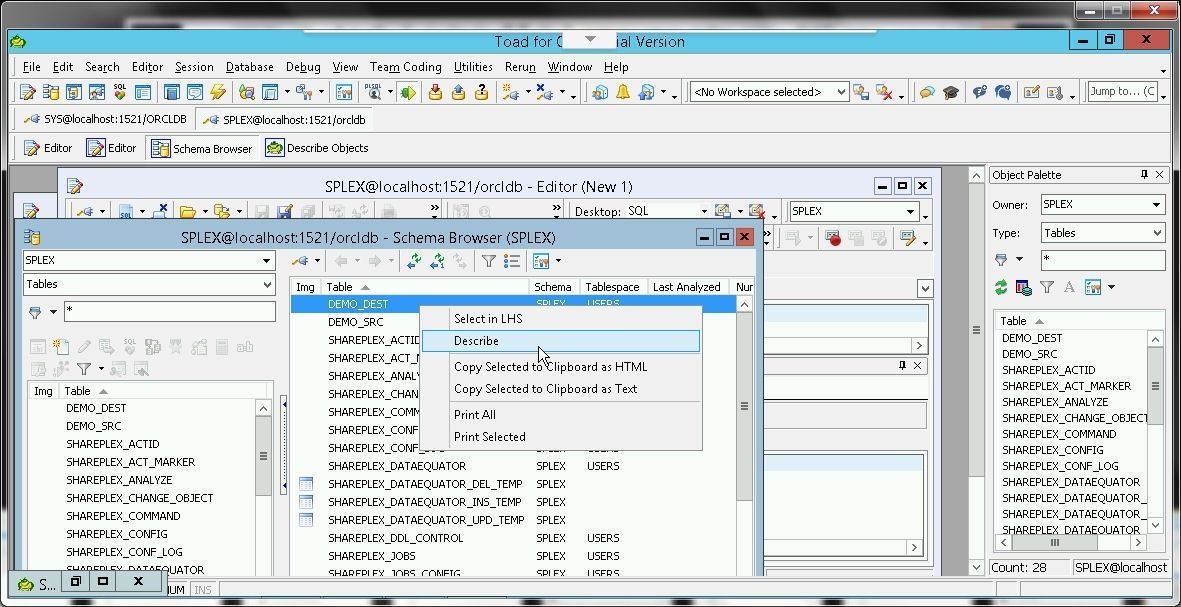Choose Copy Selected to Clipboard as Text
Viewport: 1181px width, 607px height.
[x=560, y=389]
